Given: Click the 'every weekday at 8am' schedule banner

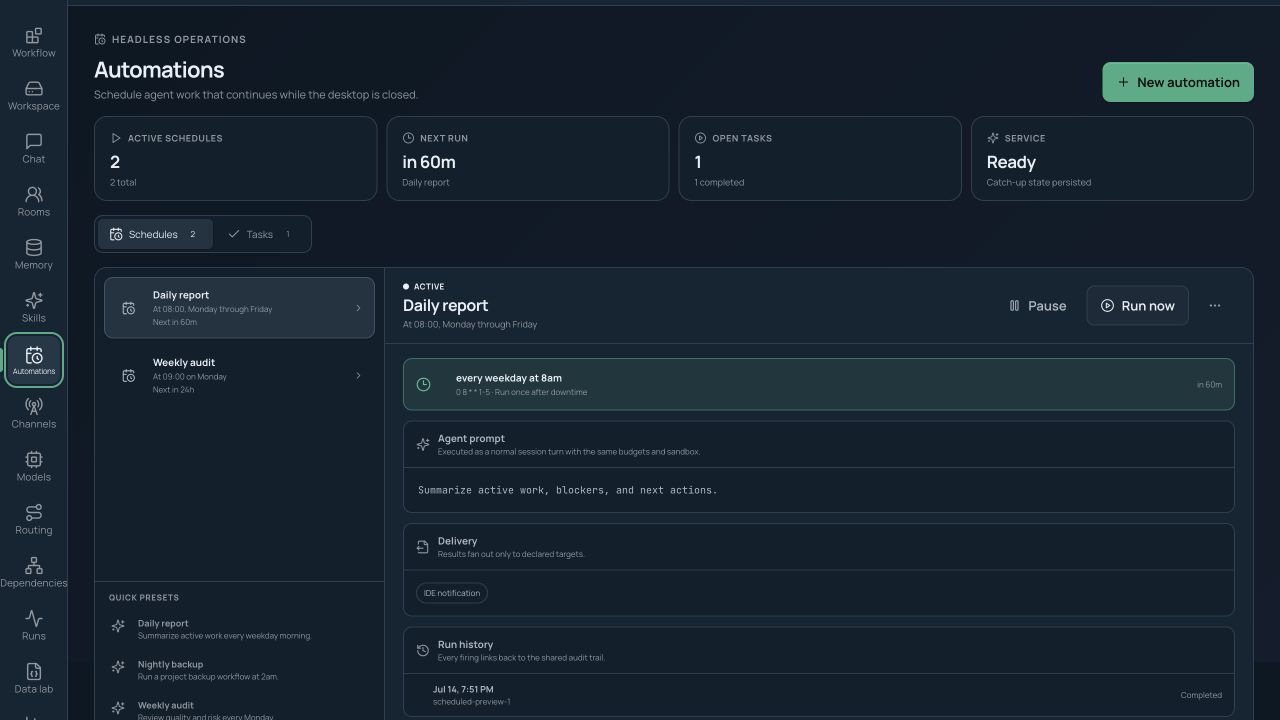Looking at the screenshot, I should coord(819,384).
